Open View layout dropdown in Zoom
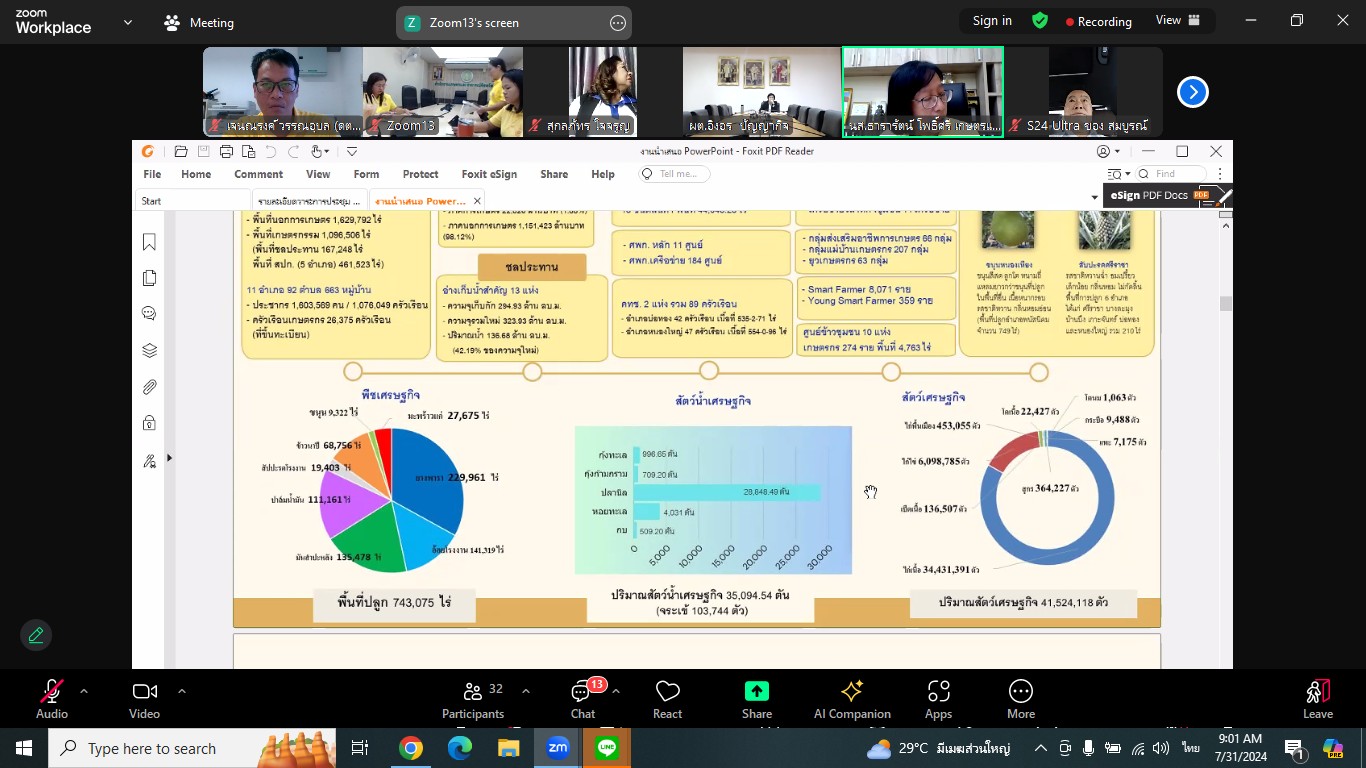Screen dimensions: 1366x768 click(1177, 21)
